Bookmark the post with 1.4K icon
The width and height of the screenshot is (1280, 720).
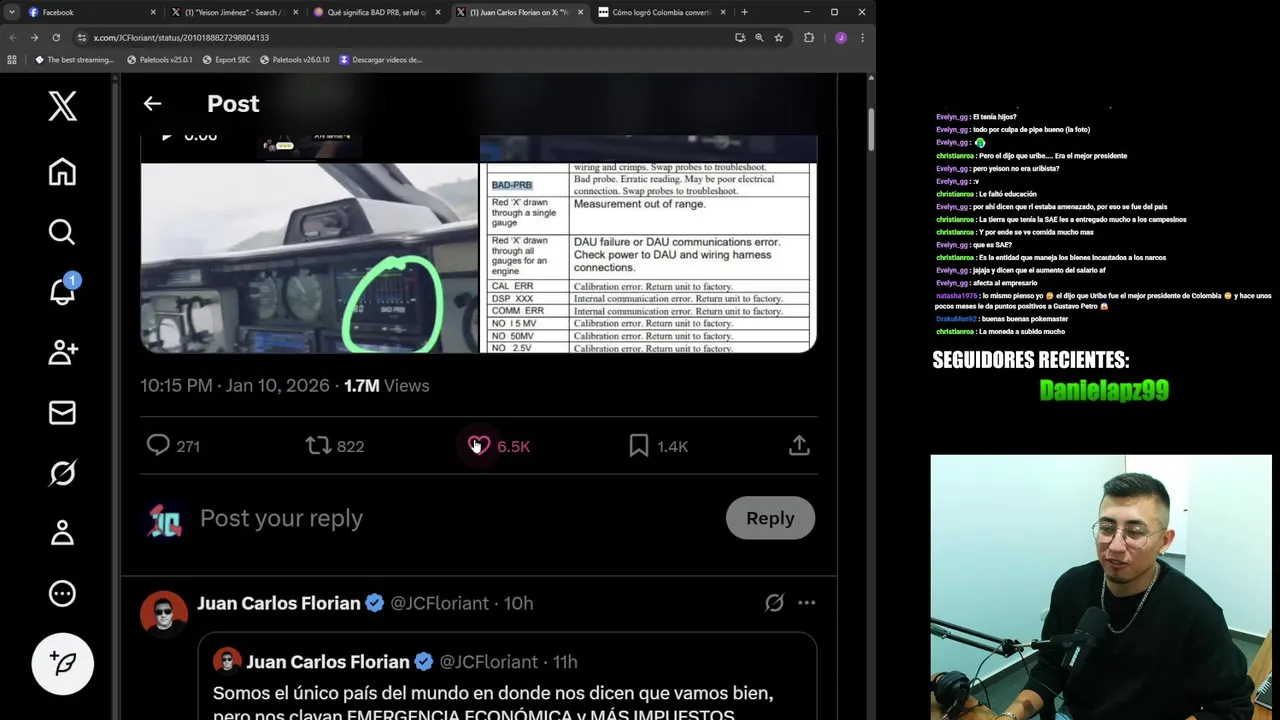pos(639,446)
